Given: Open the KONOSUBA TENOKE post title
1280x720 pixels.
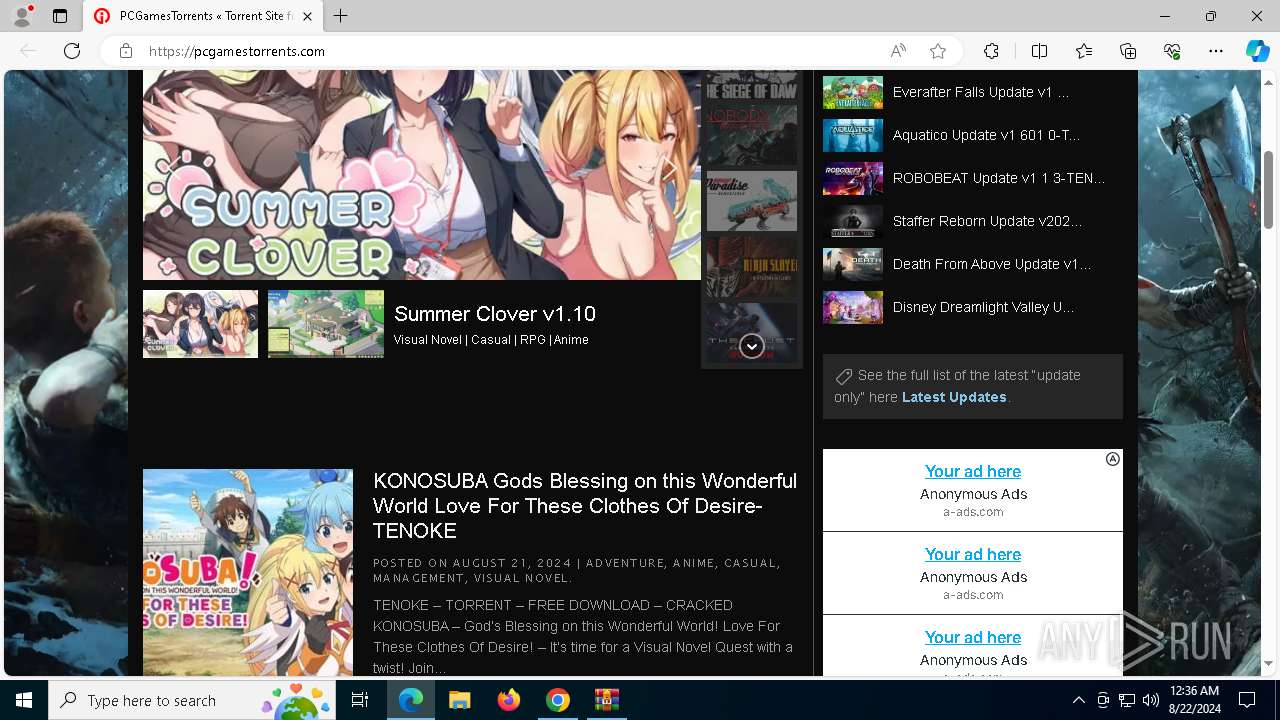Looking at the screenshot, I should [585, 506].
